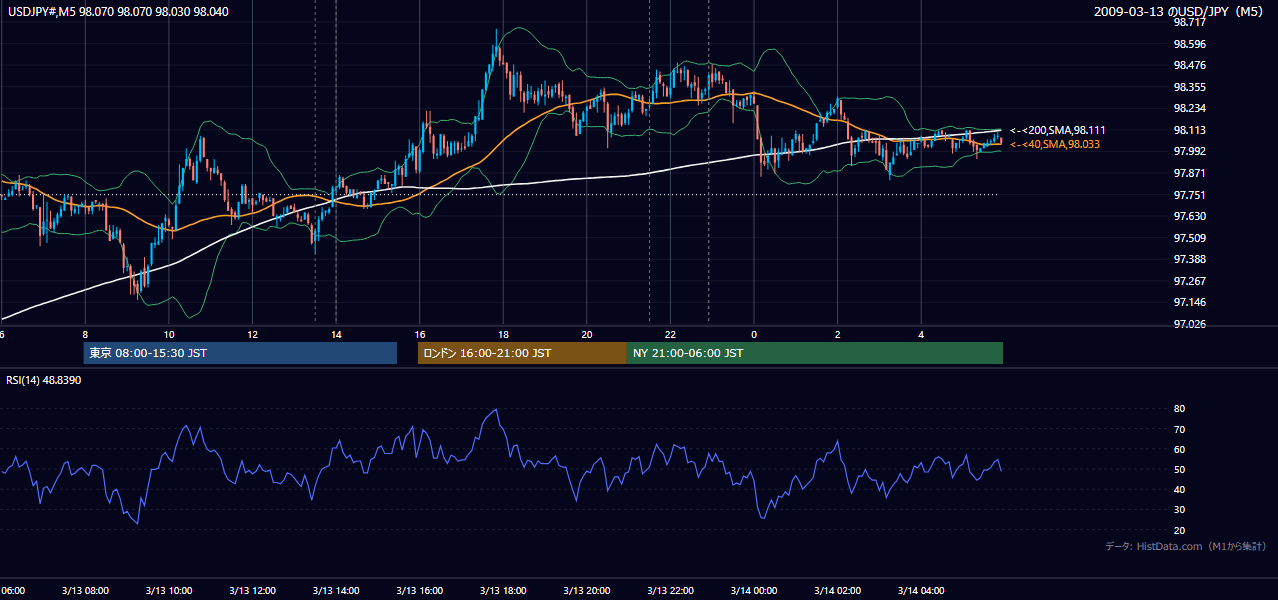The image size is (1278, 600).
Task: Click the bottom time label 3/13 10:00
Action: [169, 591]
